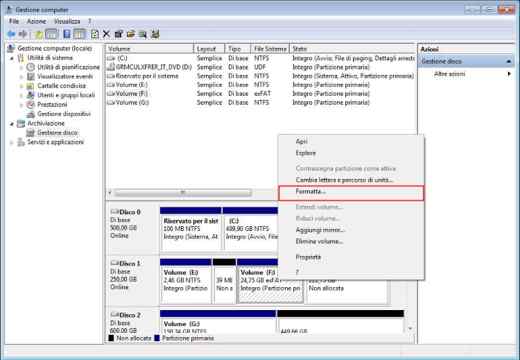Screen dimensions: 520x360
Task: Click the Forward arrow toolbar icon
Action: [x=23, y=34]
